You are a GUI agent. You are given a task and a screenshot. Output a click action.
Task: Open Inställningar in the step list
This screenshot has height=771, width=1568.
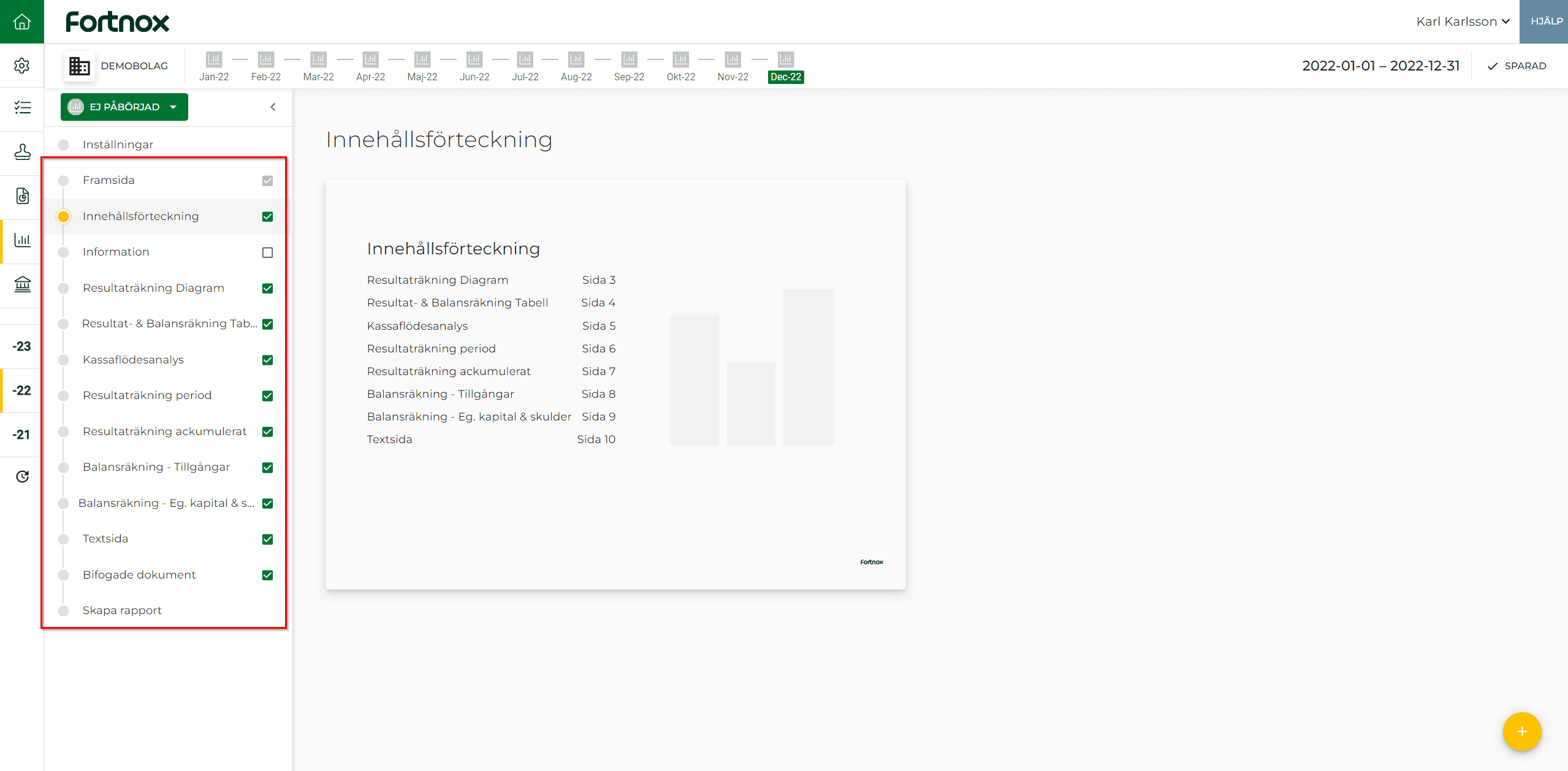pyautogui.click(x=118, y=145)
